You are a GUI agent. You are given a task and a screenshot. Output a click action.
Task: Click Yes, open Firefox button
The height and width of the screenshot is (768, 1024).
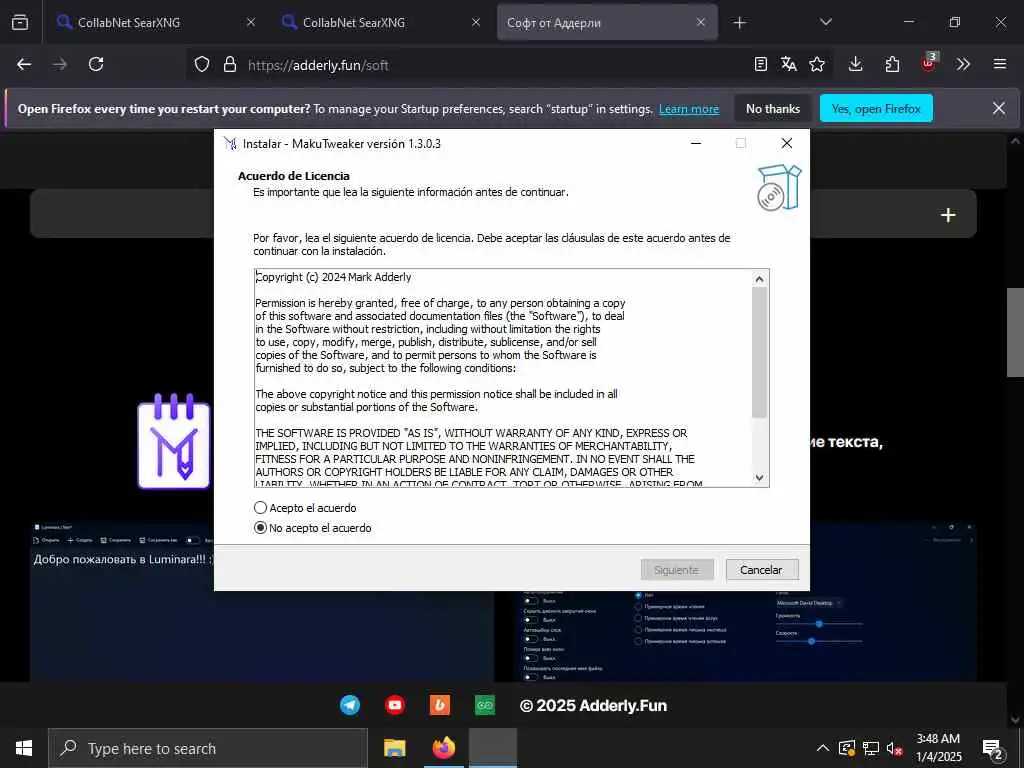[876, 108]
